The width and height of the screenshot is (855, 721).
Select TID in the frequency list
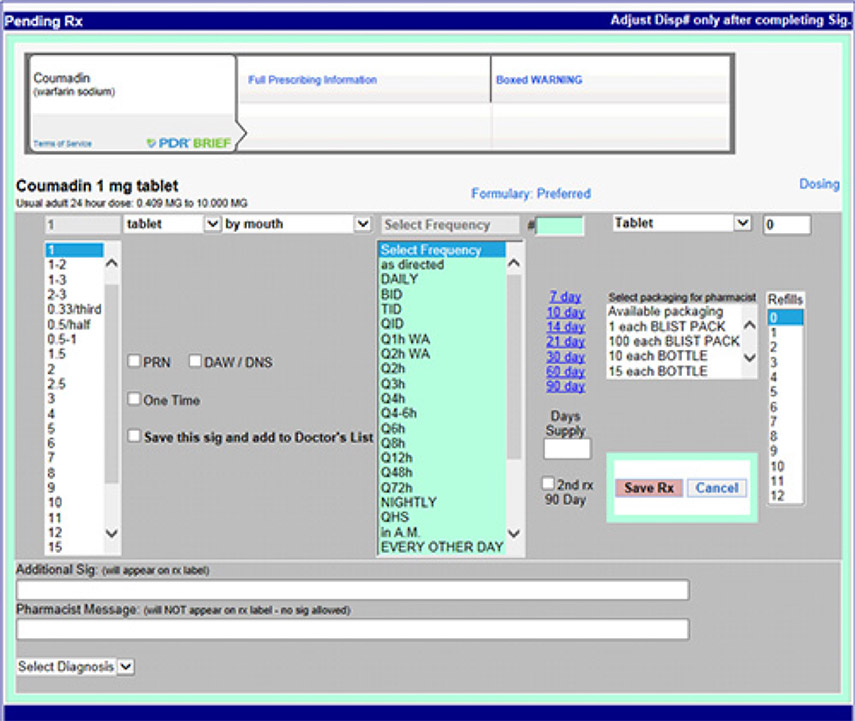point(442,309)
